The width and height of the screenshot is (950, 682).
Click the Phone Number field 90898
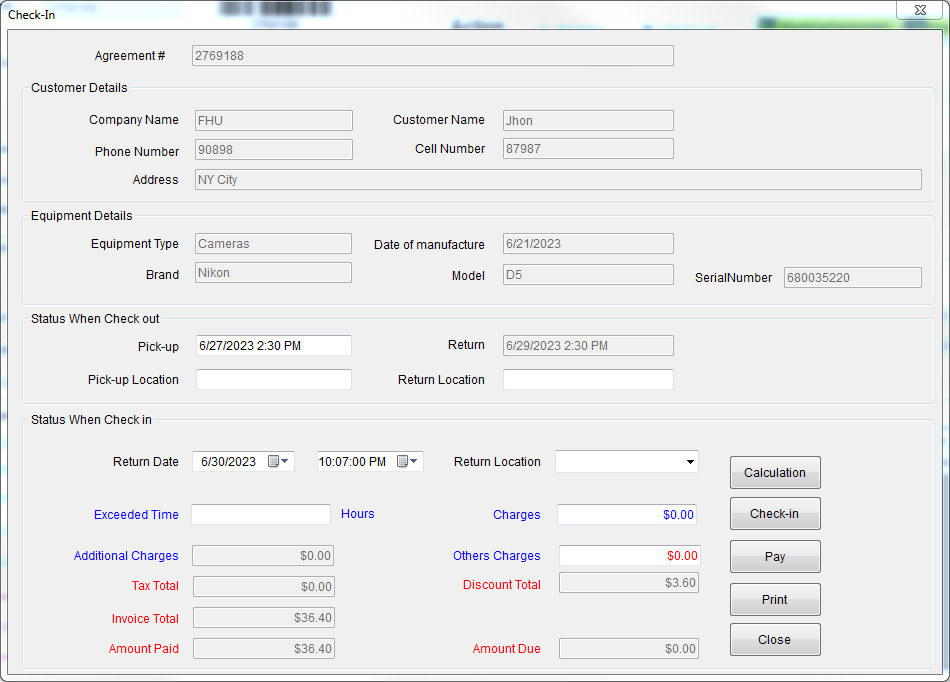point(274,150)
